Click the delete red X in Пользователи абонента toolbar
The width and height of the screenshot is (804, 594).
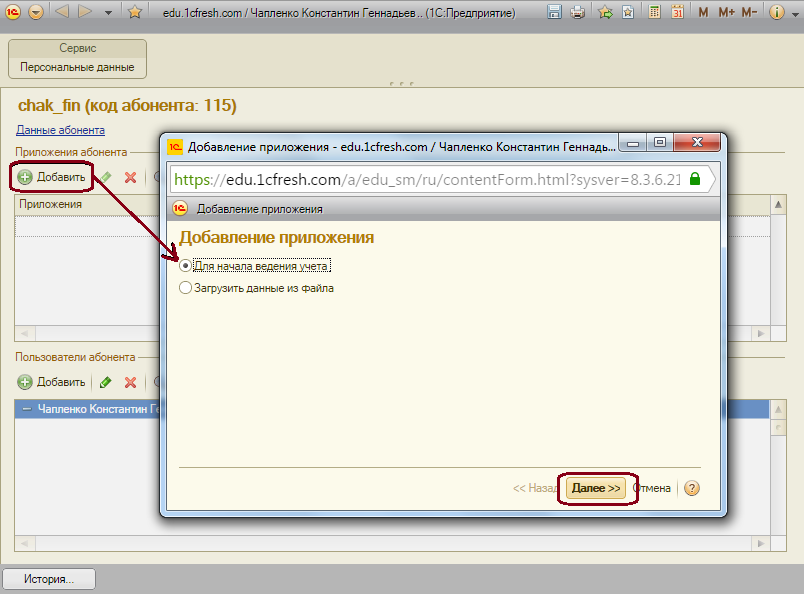tap(130, 382)
